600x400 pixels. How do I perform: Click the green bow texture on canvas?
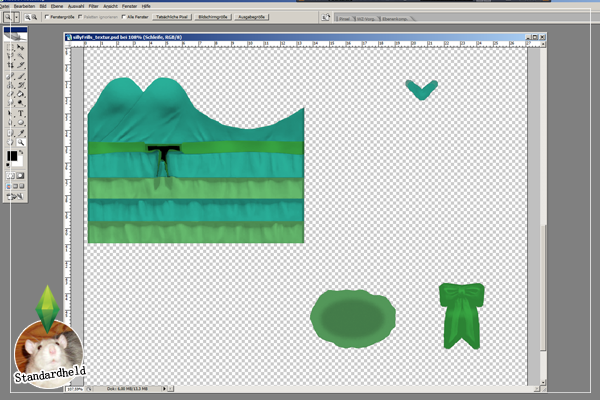tap(461, 316)
